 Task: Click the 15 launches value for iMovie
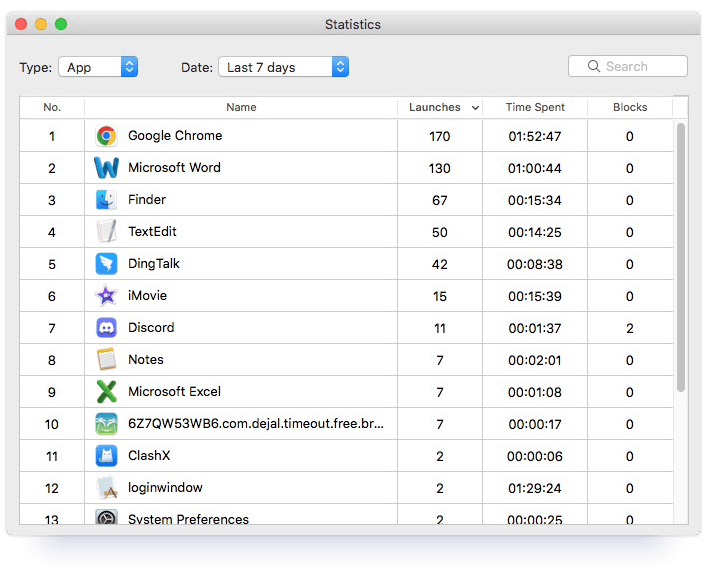tap(439, 297)
